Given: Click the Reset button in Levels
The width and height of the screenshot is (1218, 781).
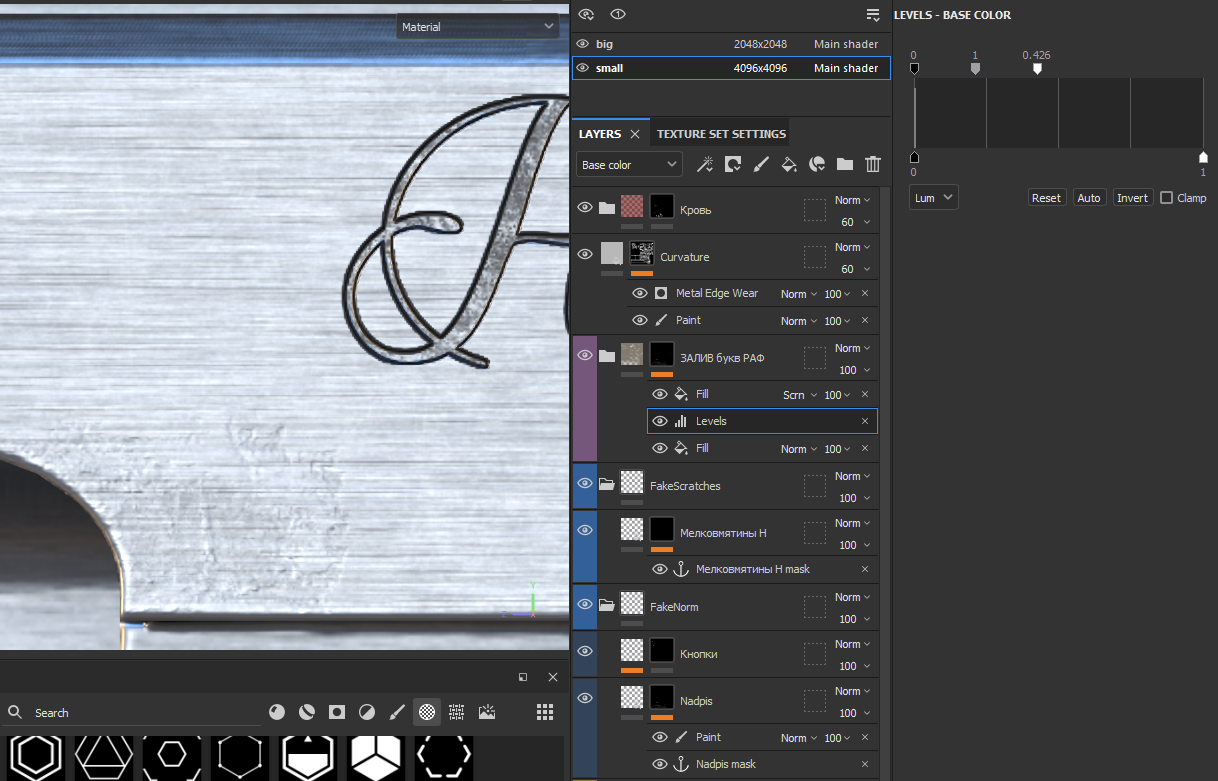Looking at the screenshot, I should point(1046,198).
